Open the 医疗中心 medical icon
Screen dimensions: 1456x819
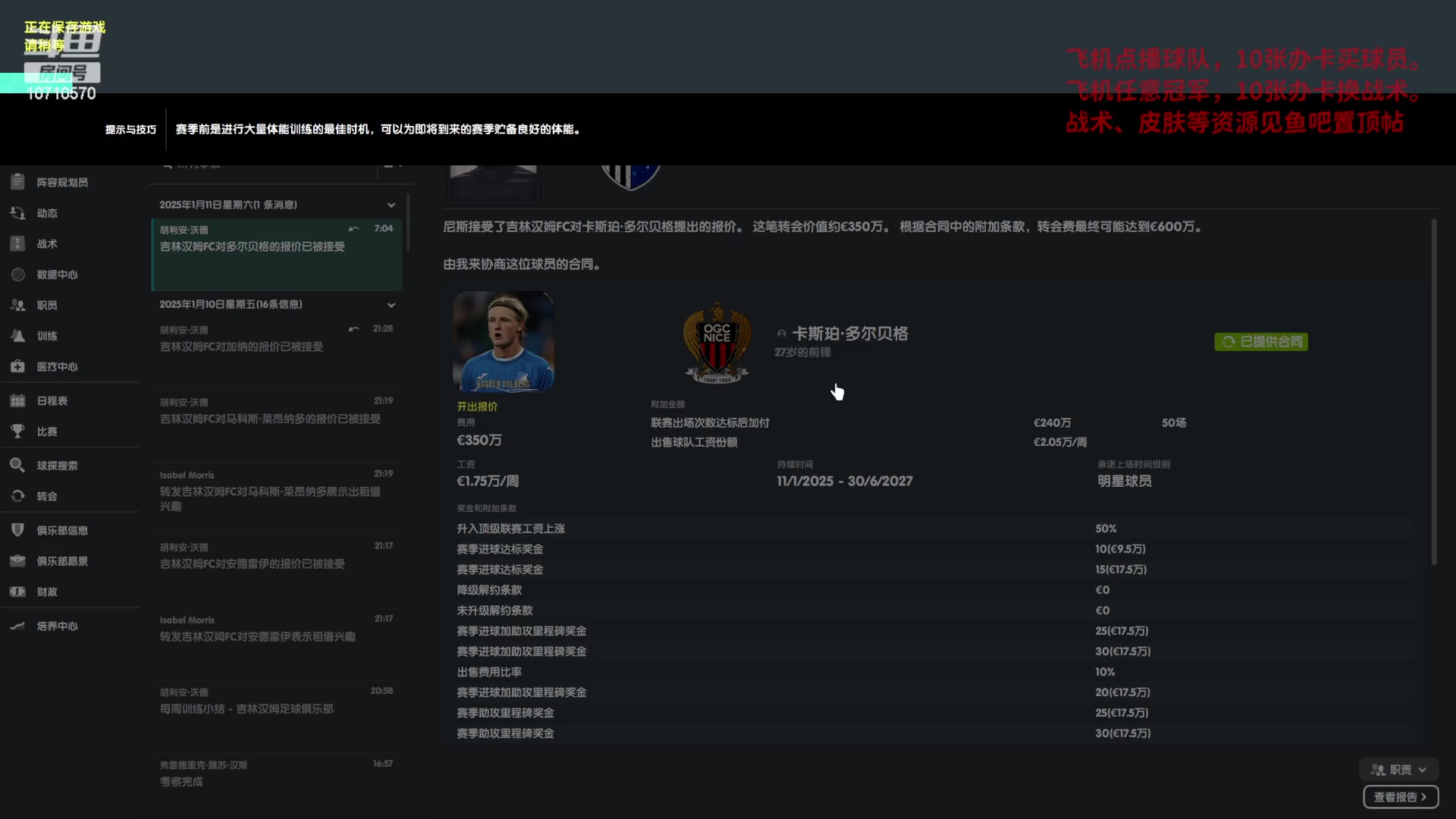click(x=17, y=366)
